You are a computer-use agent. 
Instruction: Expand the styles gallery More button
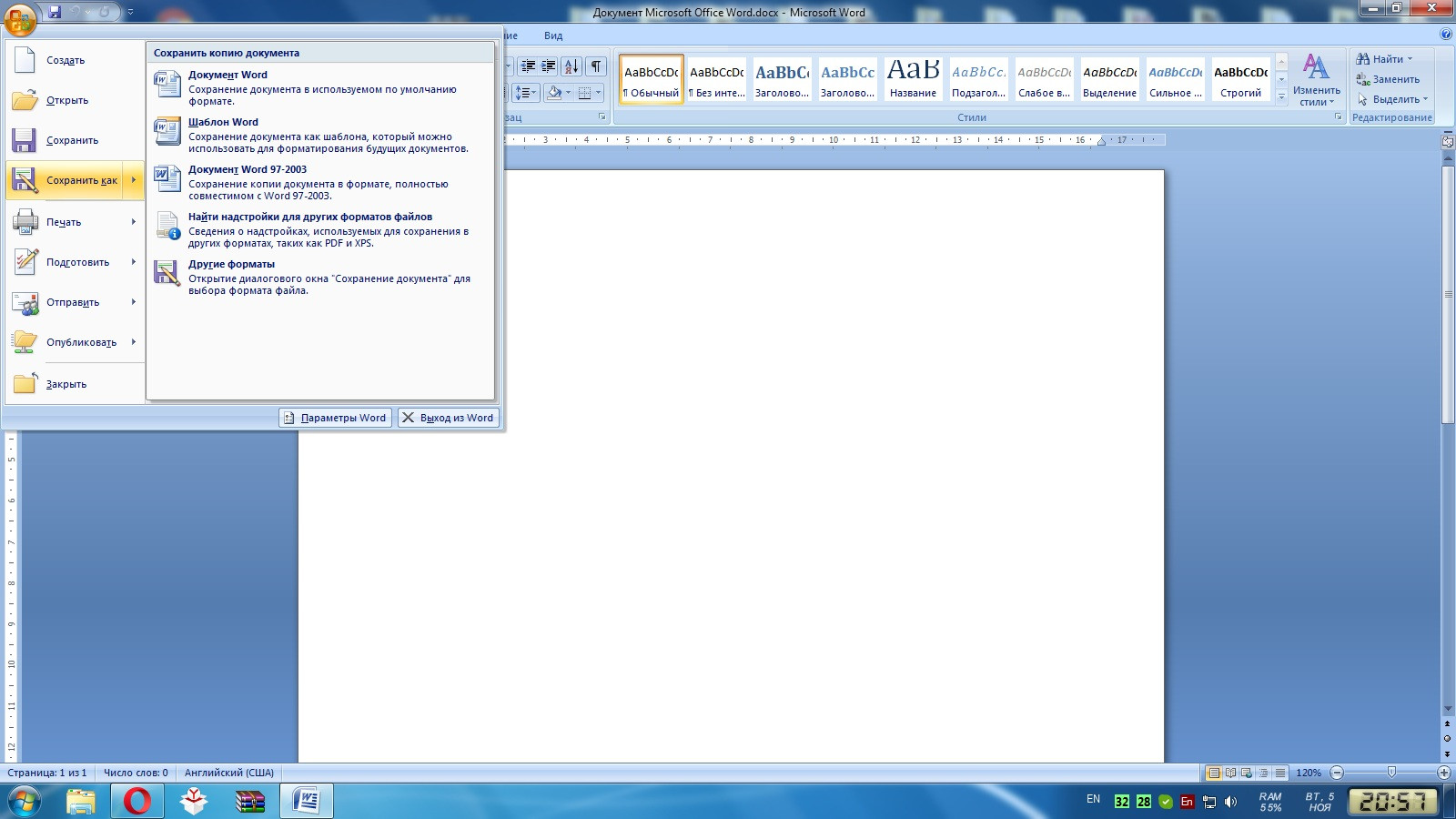[1281, 96]
